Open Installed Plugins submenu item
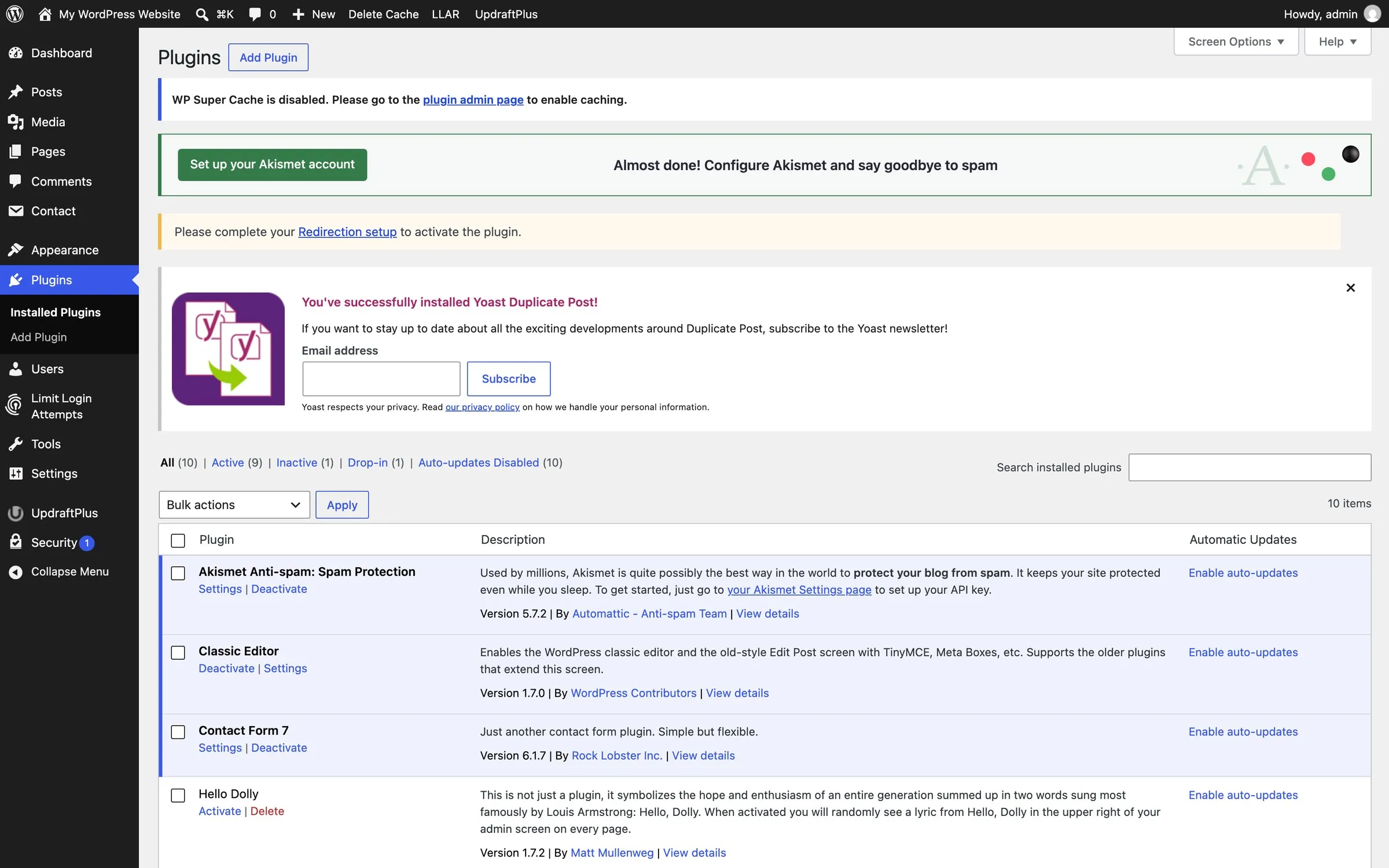This screenshot has height=868, width=1389. click(x=56, y=312)
